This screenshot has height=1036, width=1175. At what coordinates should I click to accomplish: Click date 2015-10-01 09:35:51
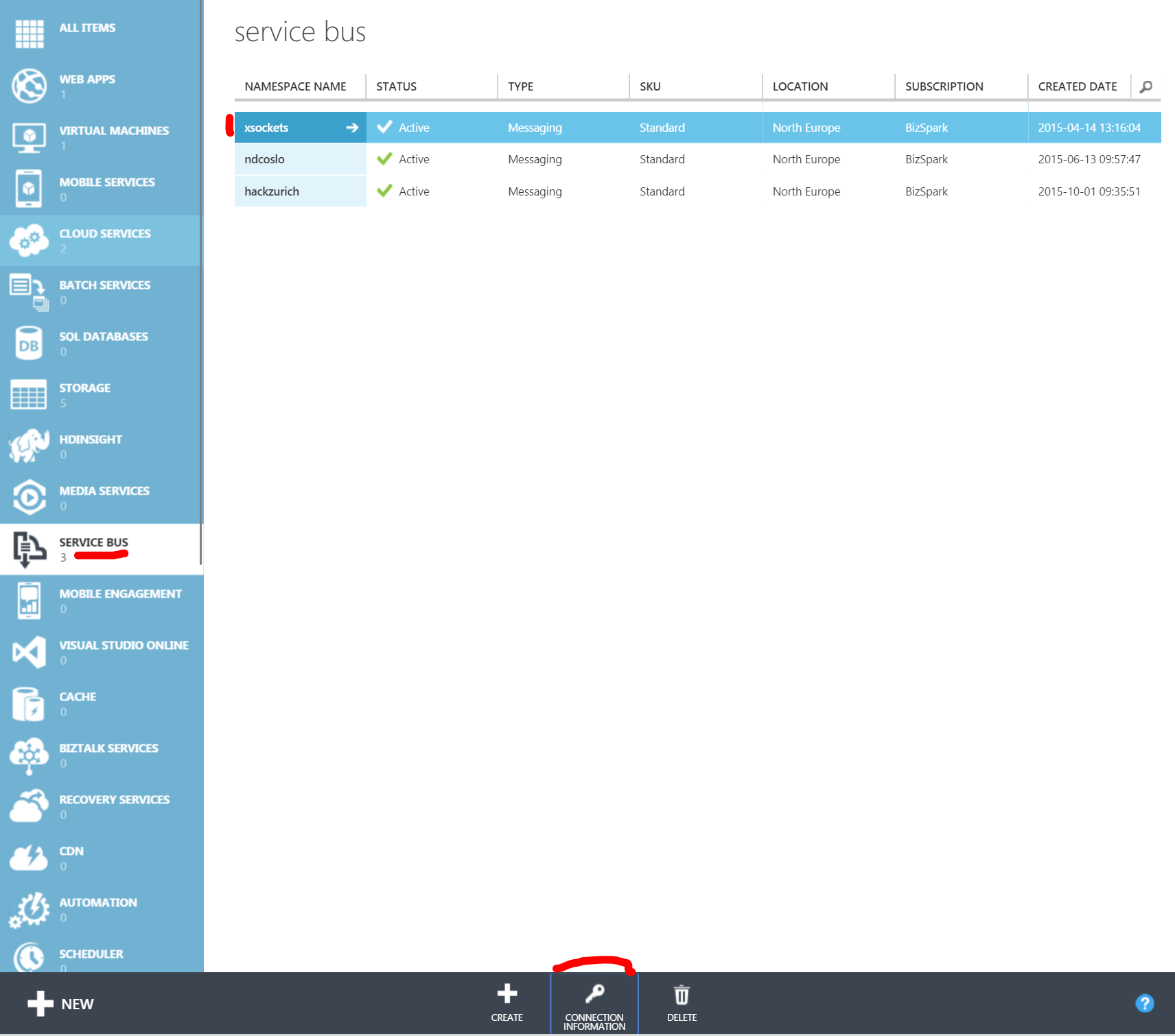[x=1089, y=191]
